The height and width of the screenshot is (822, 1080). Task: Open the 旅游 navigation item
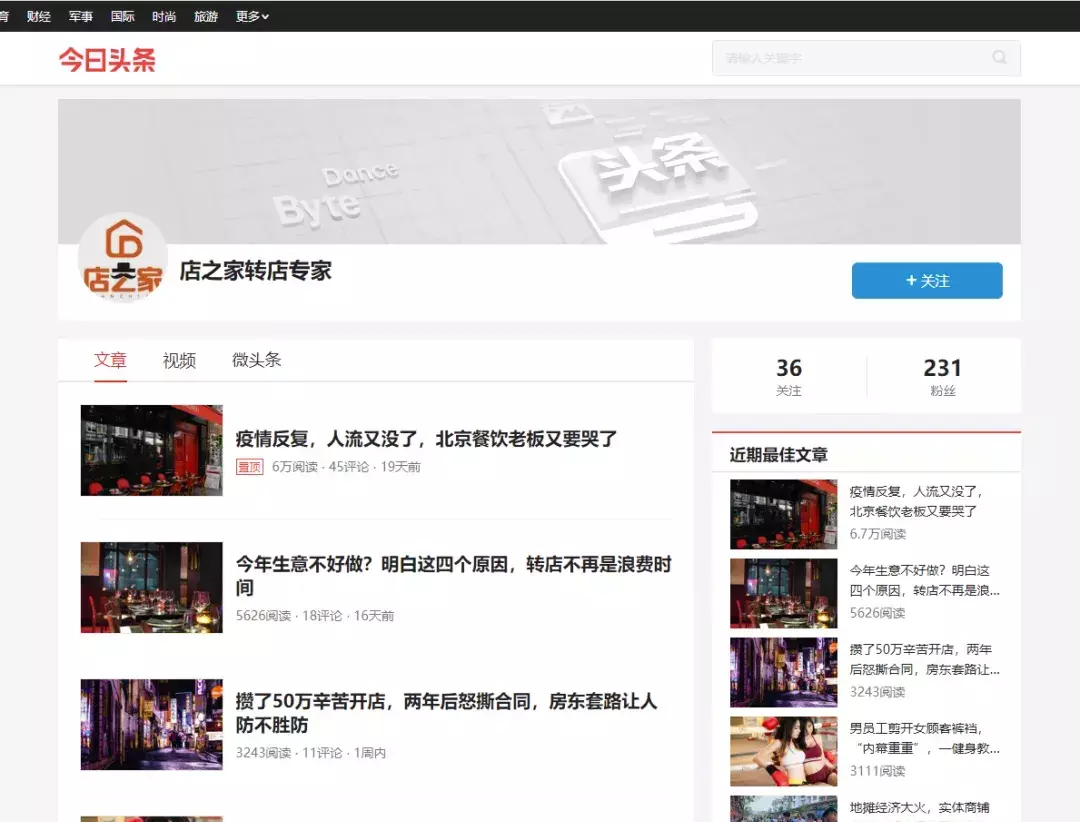206,16
